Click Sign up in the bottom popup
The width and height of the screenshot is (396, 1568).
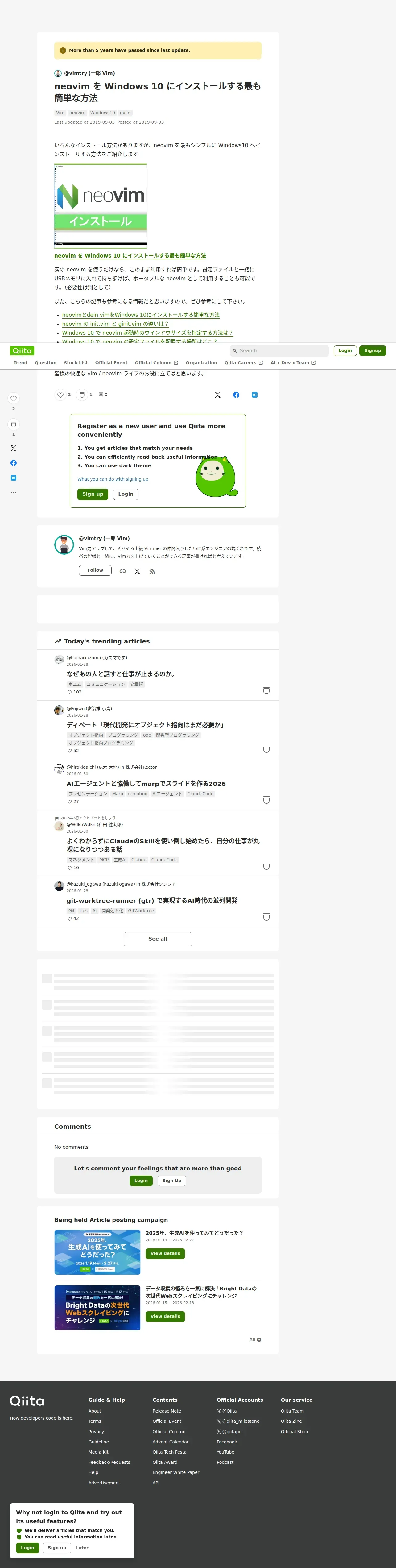tap(57, 1547)
